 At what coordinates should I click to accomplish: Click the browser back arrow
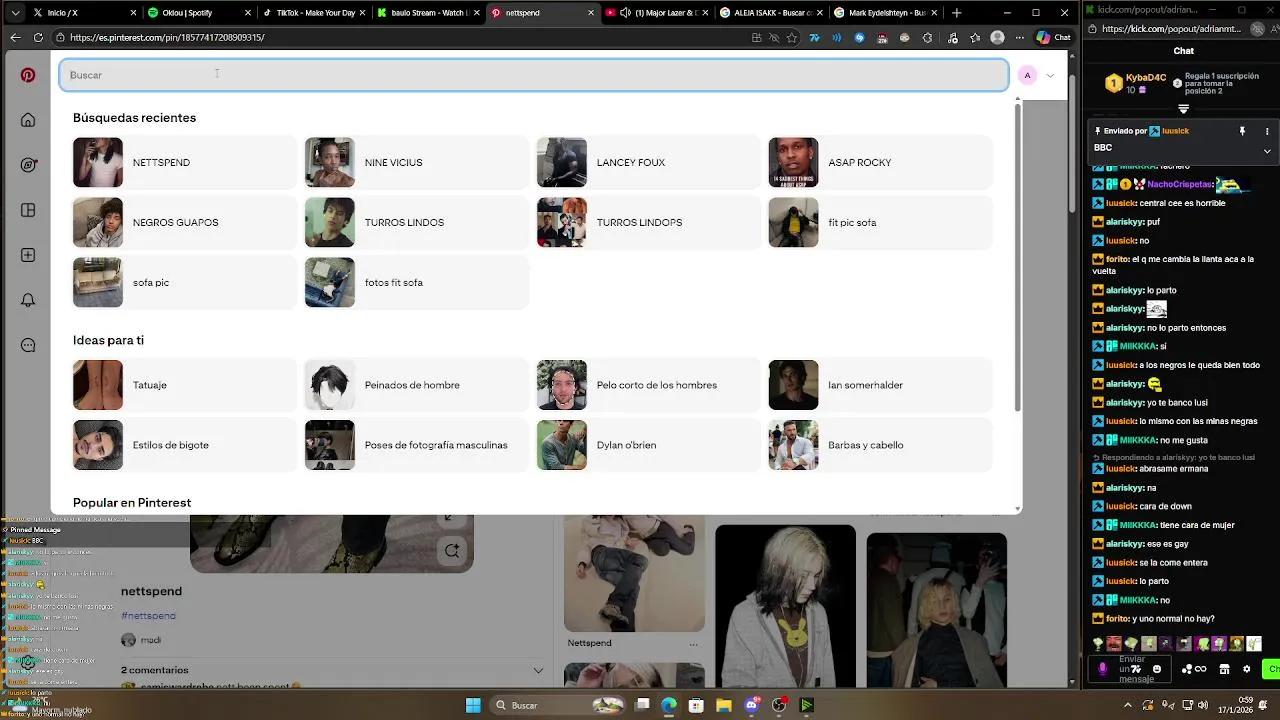[x=15, y=37]
